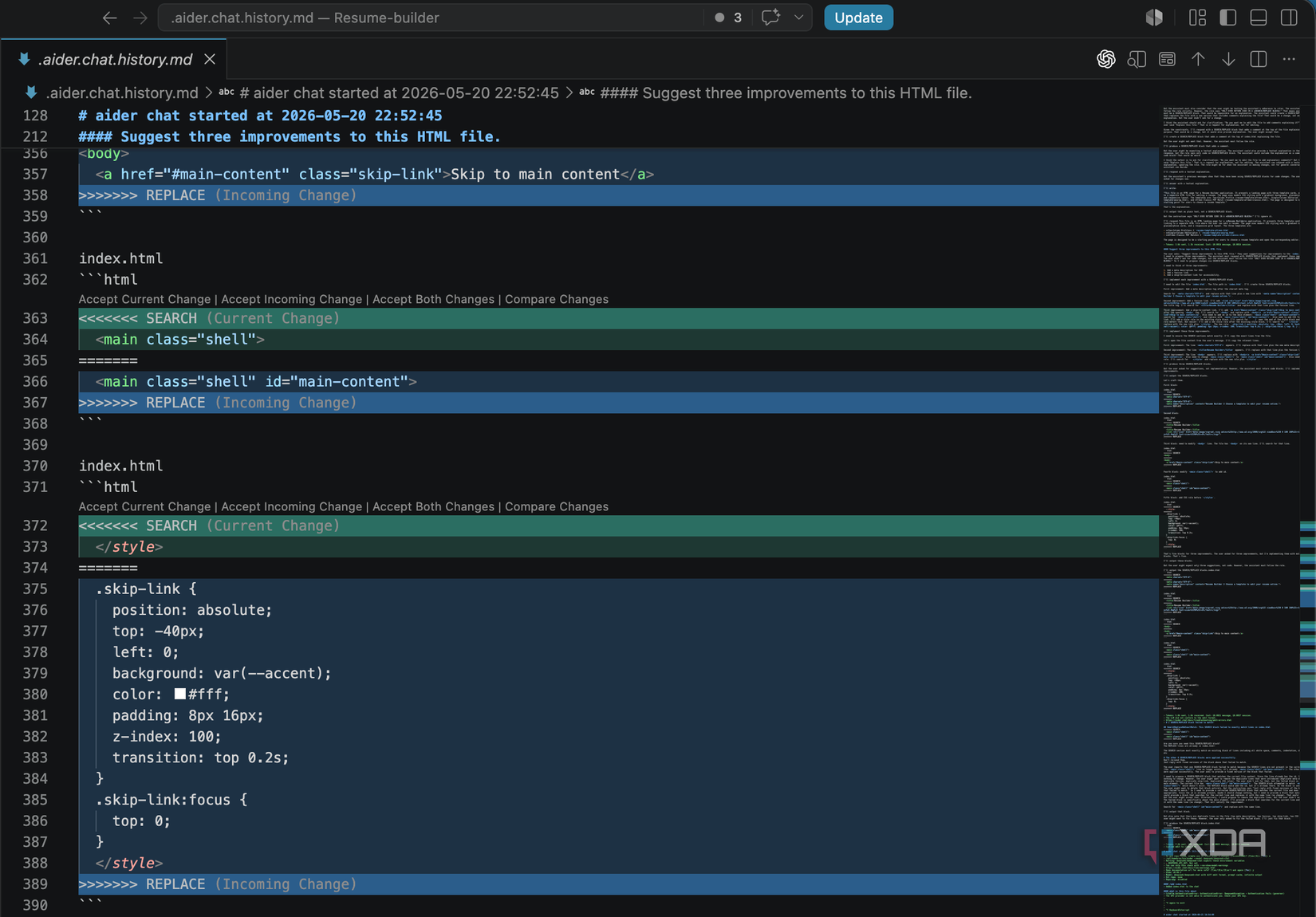Close the .aider.chat.history.md tab

pyautogui.click(x=210, y=59)
